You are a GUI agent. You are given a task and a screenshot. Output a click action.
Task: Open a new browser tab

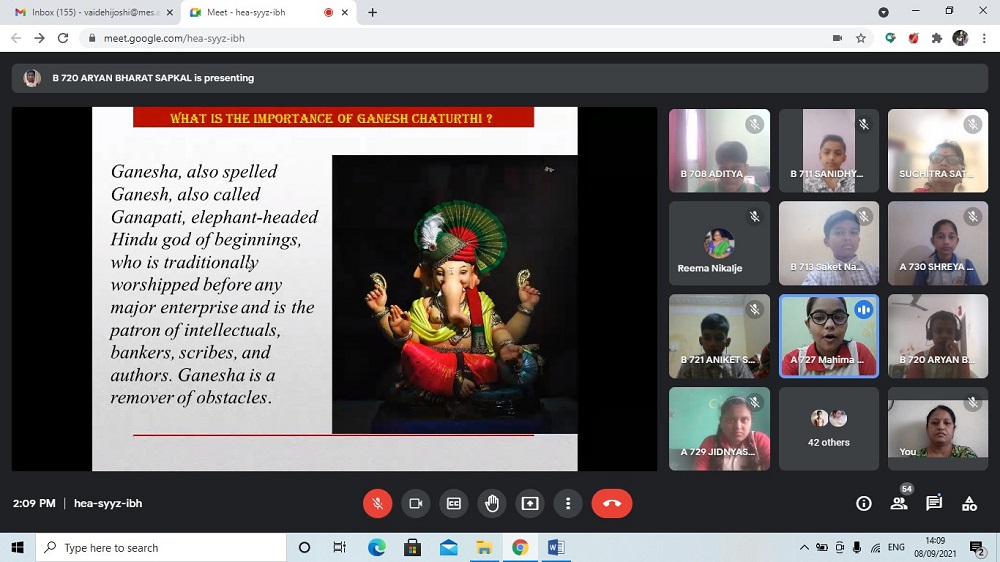pyautogui.click(x=373, y=12)
